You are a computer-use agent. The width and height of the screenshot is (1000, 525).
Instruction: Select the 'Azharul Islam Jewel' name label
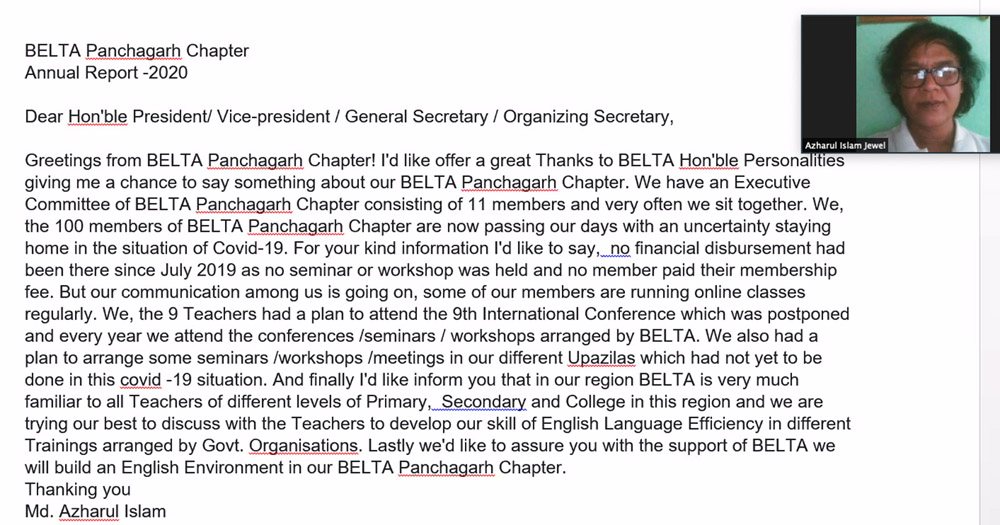click(x=845, y=145)
